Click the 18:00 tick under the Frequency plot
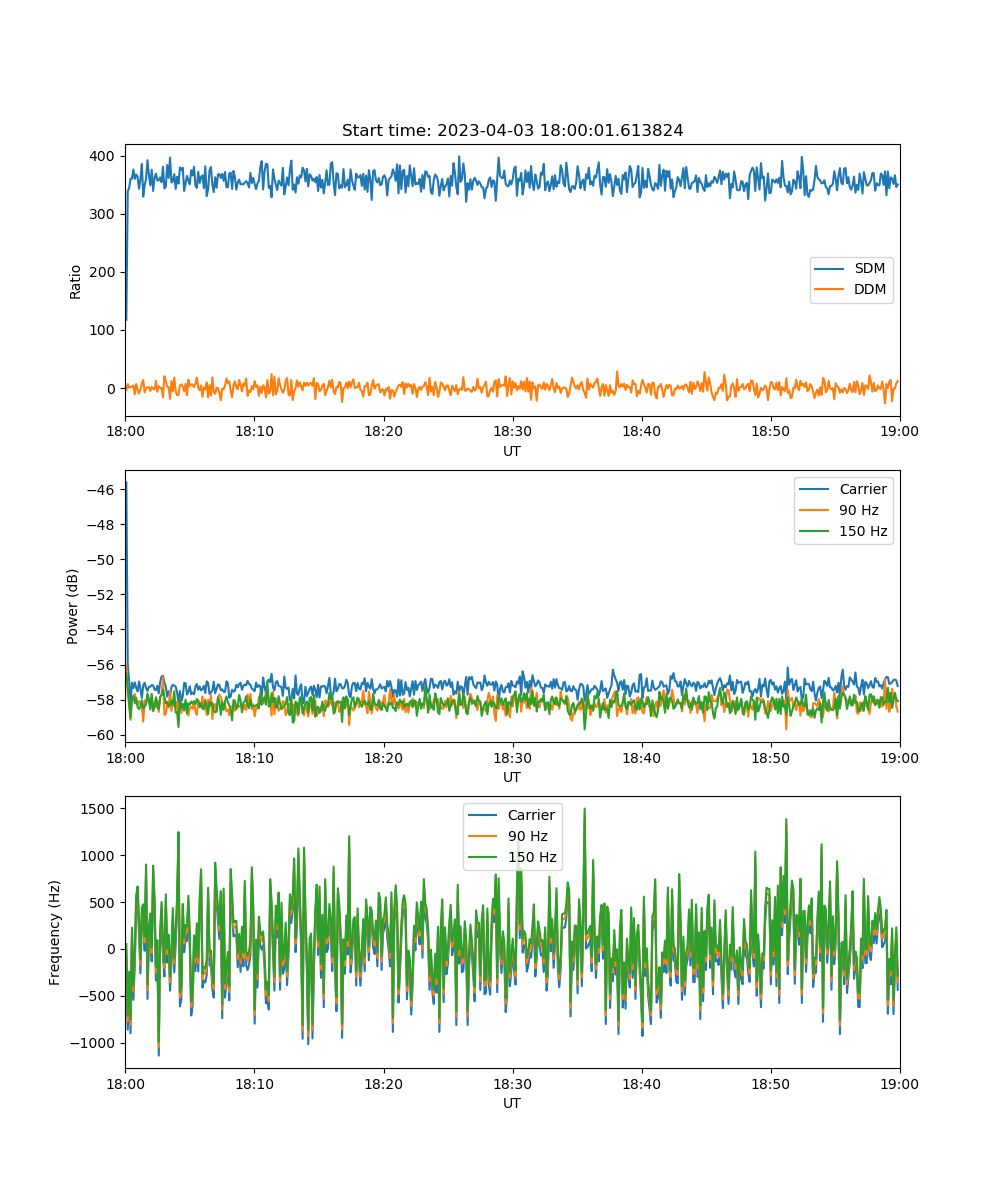The image size is (1000, 1200). (125, 1083)
